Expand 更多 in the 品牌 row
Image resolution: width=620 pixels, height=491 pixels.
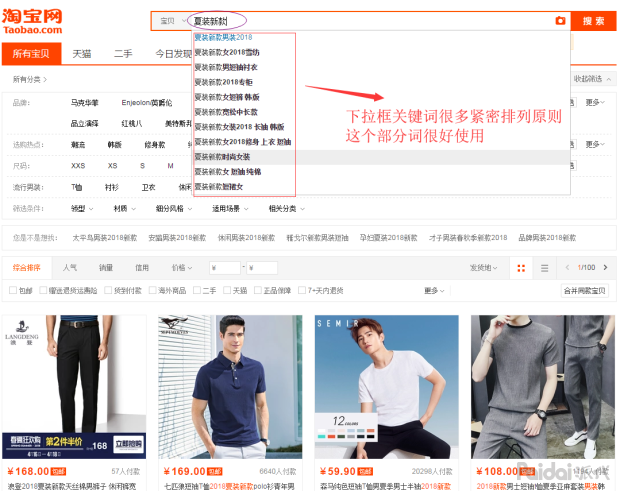tap(595, 103)
